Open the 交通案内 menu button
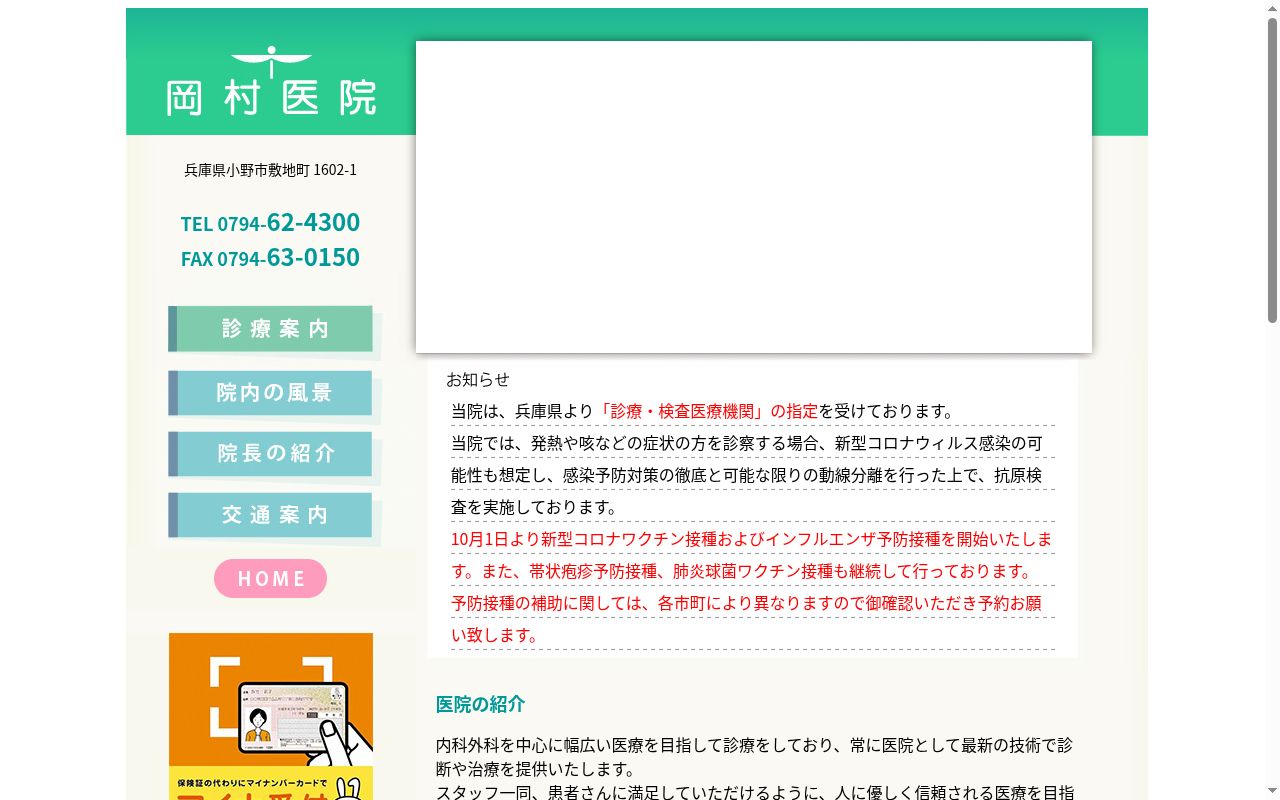 click(x=271, y=515)
